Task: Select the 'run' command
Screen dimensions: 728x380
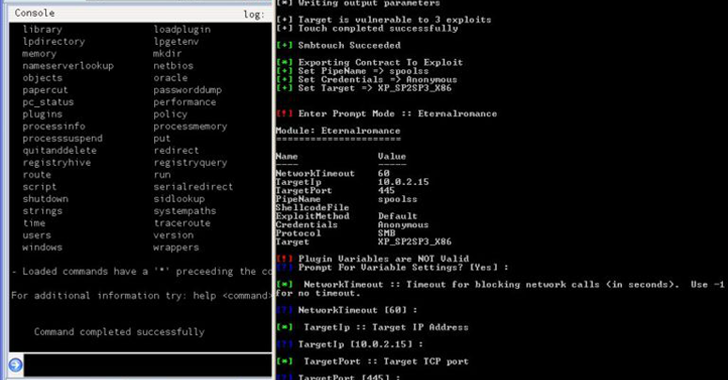Action: [162, 175]
